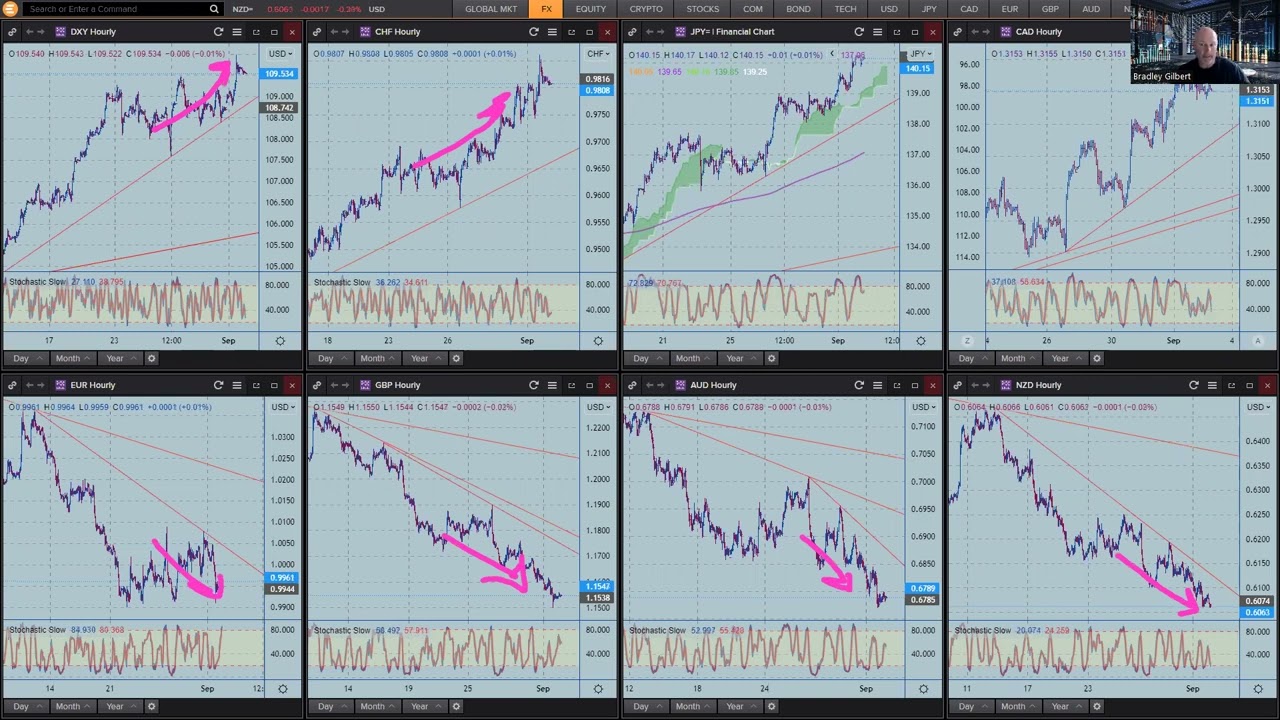The width and height of the screenshot is (1280, 720).
Task: Open the TECH tab
Action: click(845, 9)
